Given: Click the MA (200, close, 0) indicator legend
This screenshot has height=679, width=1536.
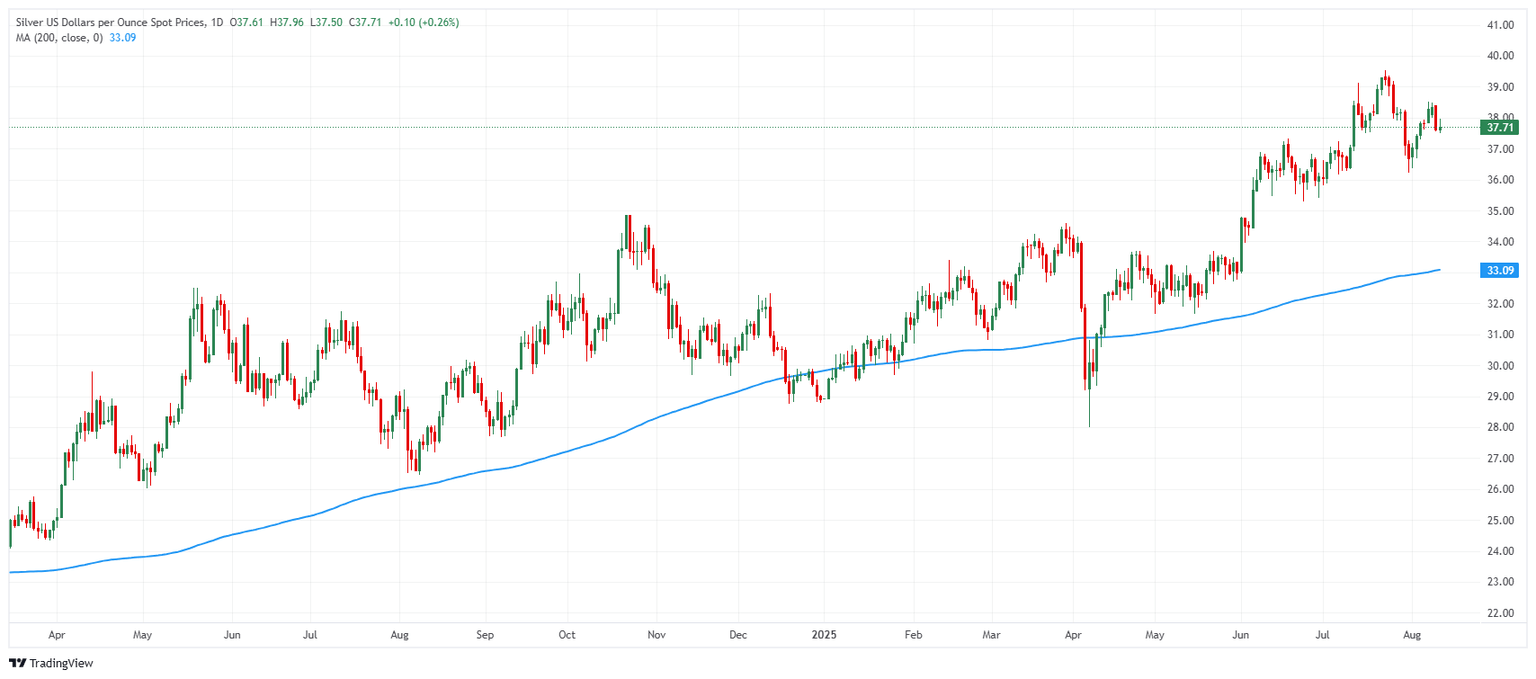Looking at the screenshot, I should pos(60,38).
